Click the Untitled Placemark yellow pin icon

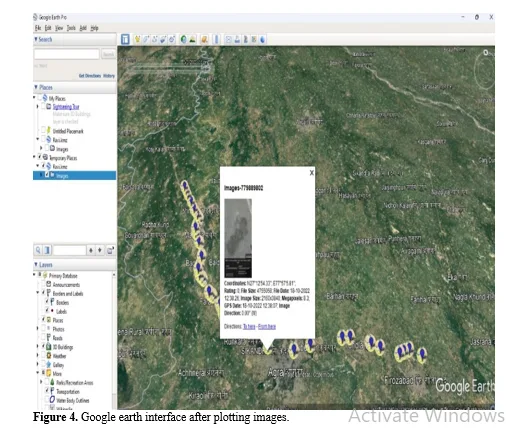(49, 130)
